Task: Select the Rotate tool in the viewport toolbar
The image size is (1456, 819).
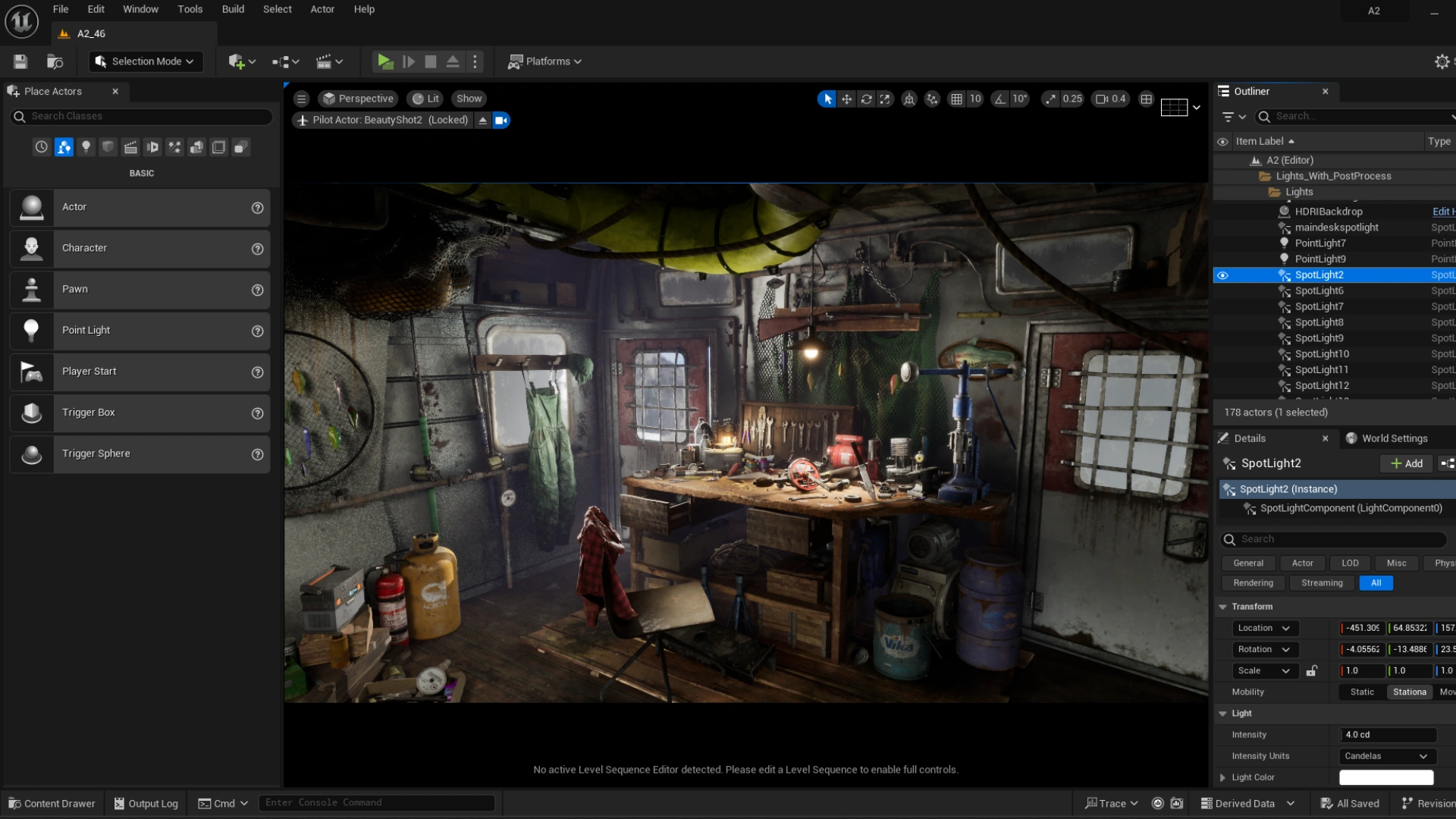Action: click(866, 99)
